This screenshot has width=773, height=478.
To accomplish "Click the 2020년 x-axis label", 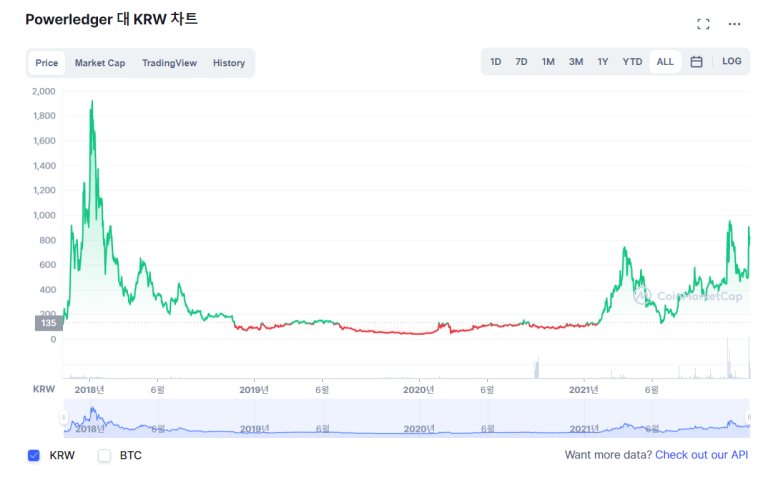I will (x=419, y=390).
